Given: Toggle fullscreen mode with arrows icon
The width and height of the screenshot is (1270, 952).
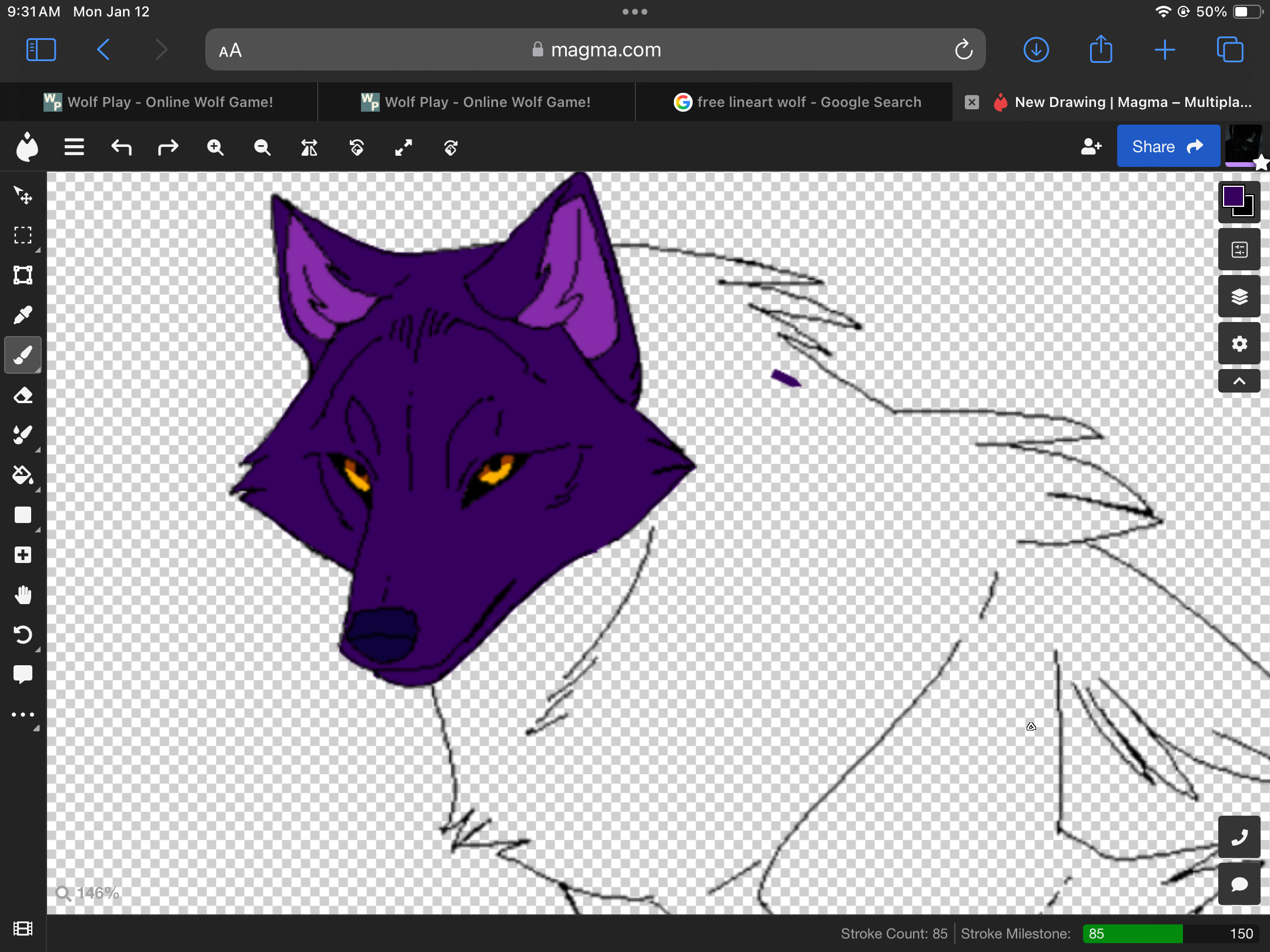Looking at the screenshot, I should 403,148.
